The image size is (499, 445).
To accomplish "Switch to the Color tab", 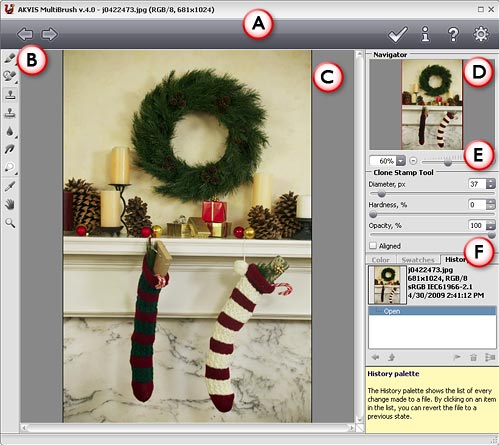I will 381,259.
